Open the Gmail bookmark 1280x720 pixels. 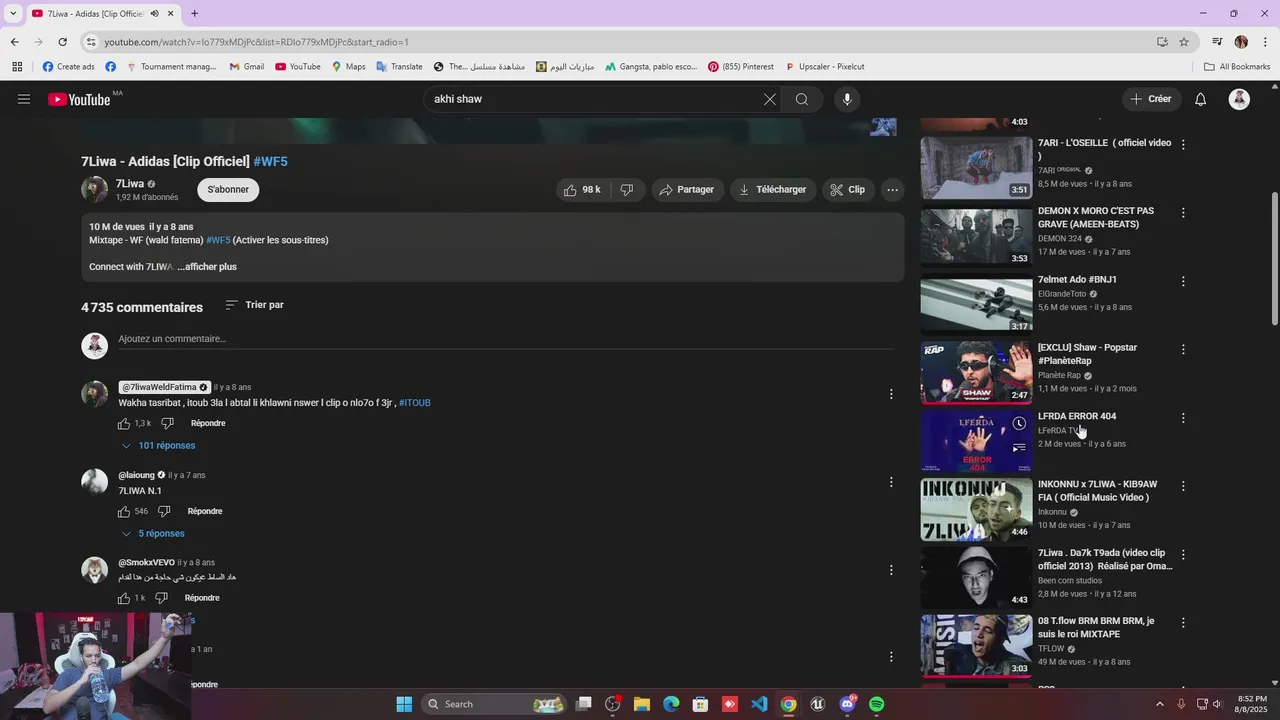pos(246,67)
